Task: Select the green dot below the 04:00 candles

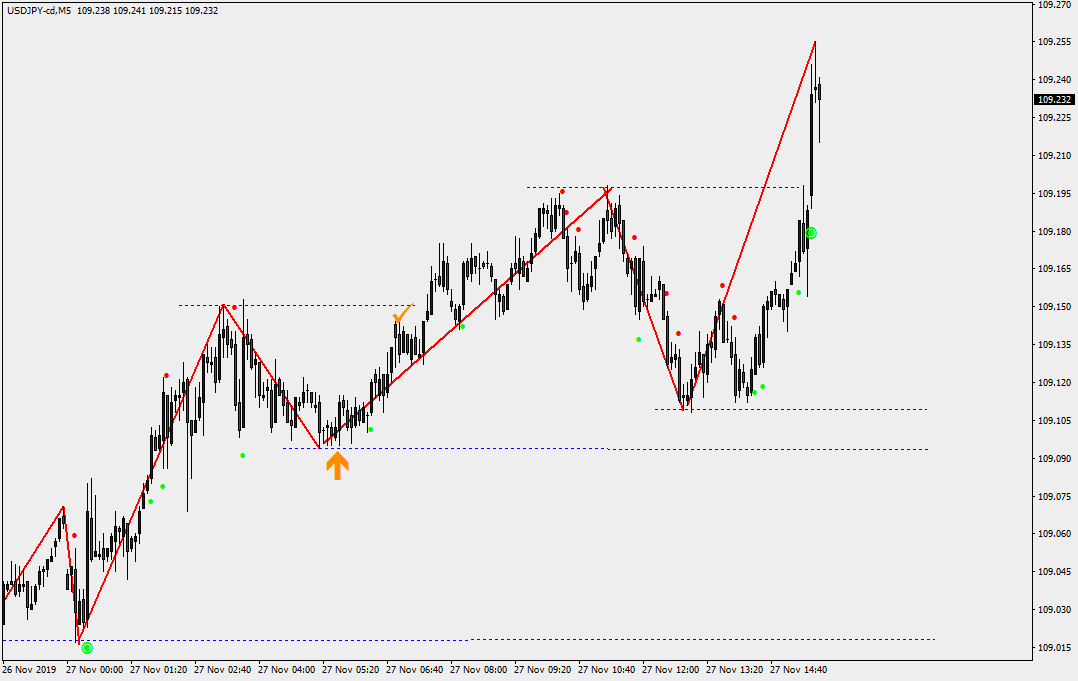Action: click(x=242, y=455)
